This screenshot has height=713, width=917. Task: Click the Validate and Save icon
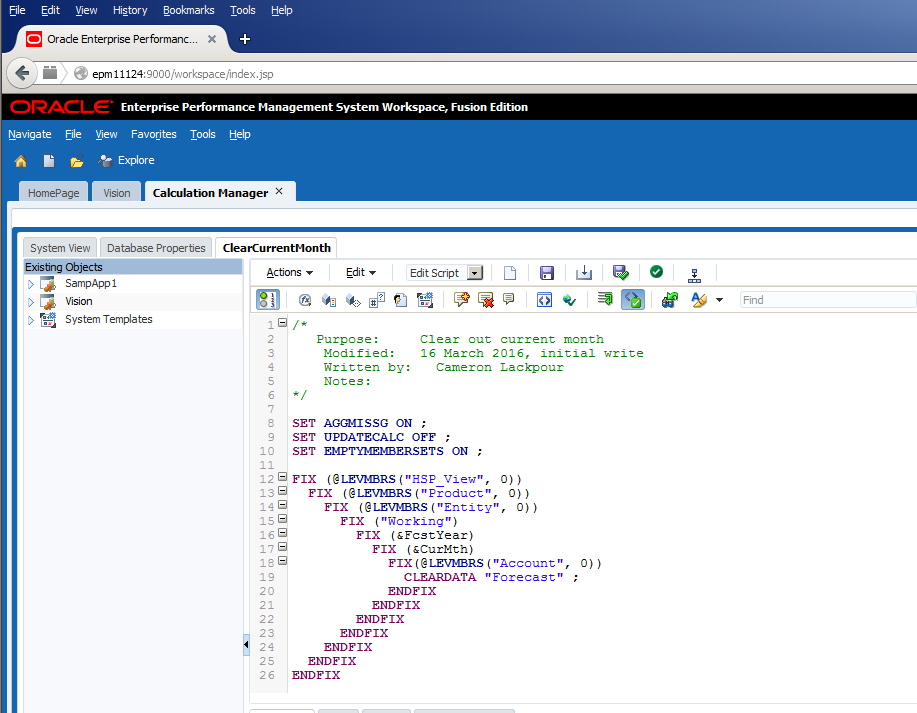621,273
